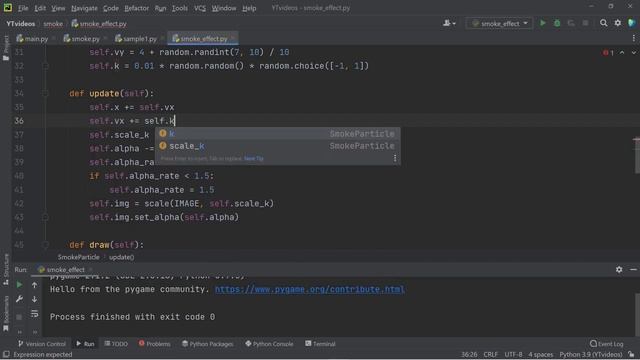Click line ending CRLF in status bar
This screenshot has width=640, height=360.
pyautogui.click(x=490, y=355)
